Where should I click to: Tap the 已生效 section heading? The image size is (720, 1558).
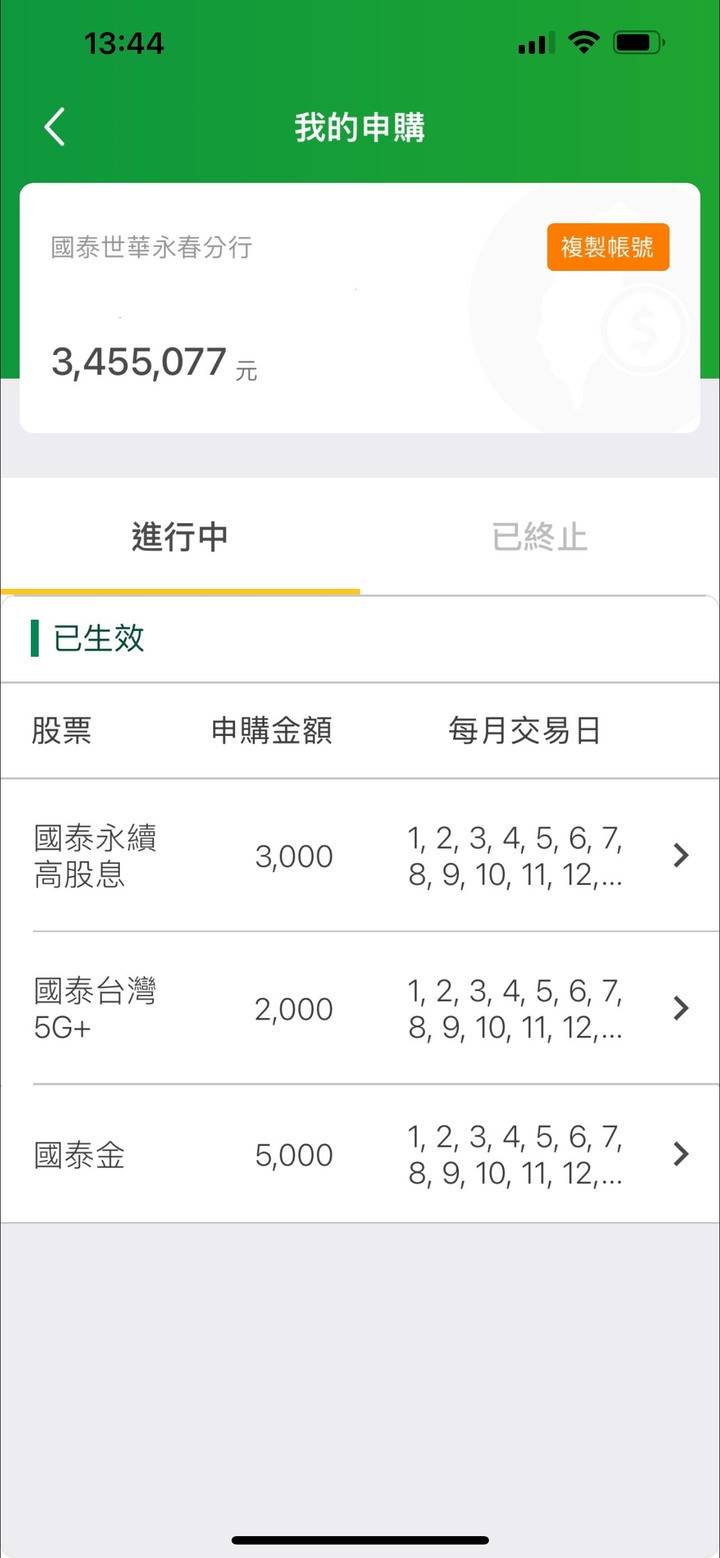(99, 638)
